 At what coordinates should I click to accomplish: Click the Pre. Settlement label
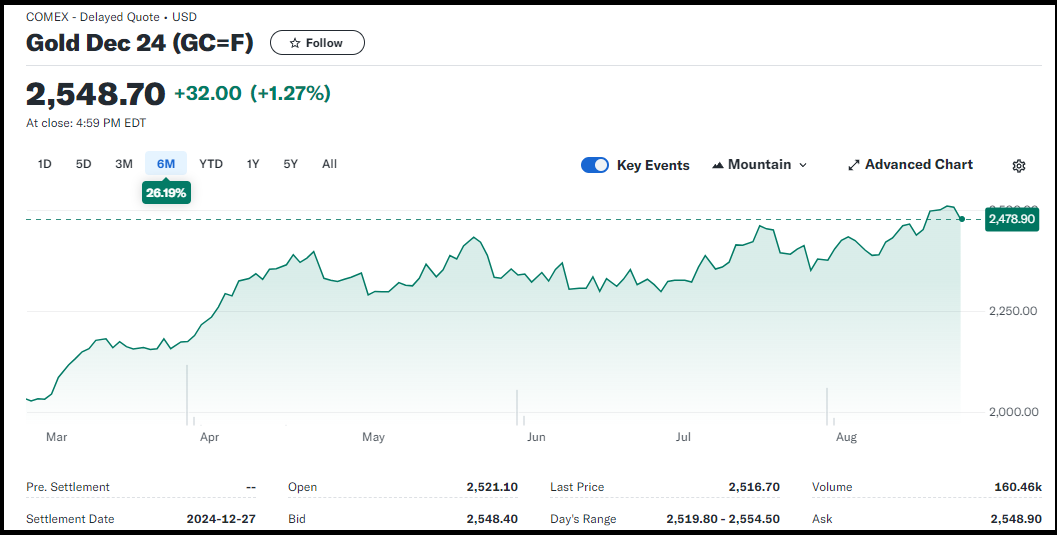point(68,486)
